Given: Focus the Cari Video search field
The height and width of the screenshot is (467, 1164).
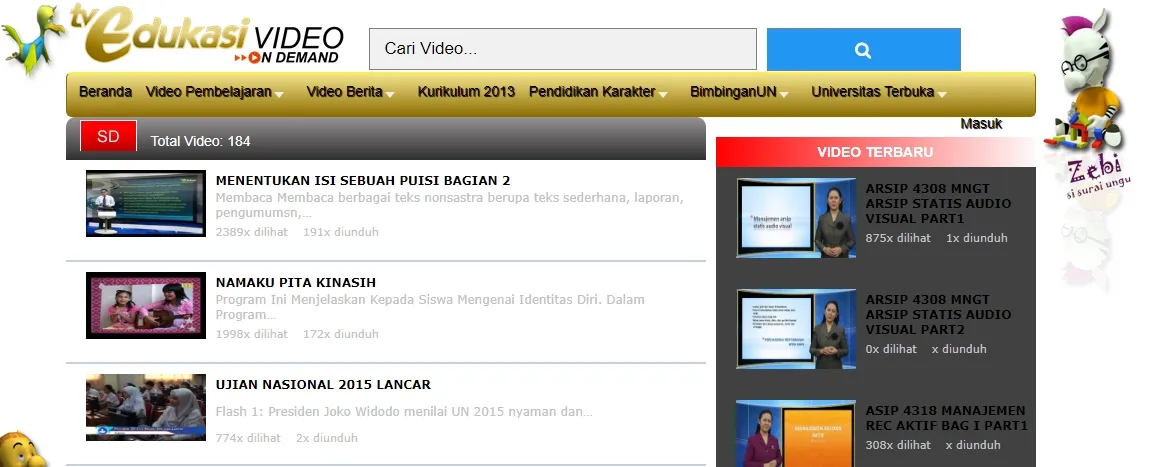Looking at the screenshot, I should [563, 49].
